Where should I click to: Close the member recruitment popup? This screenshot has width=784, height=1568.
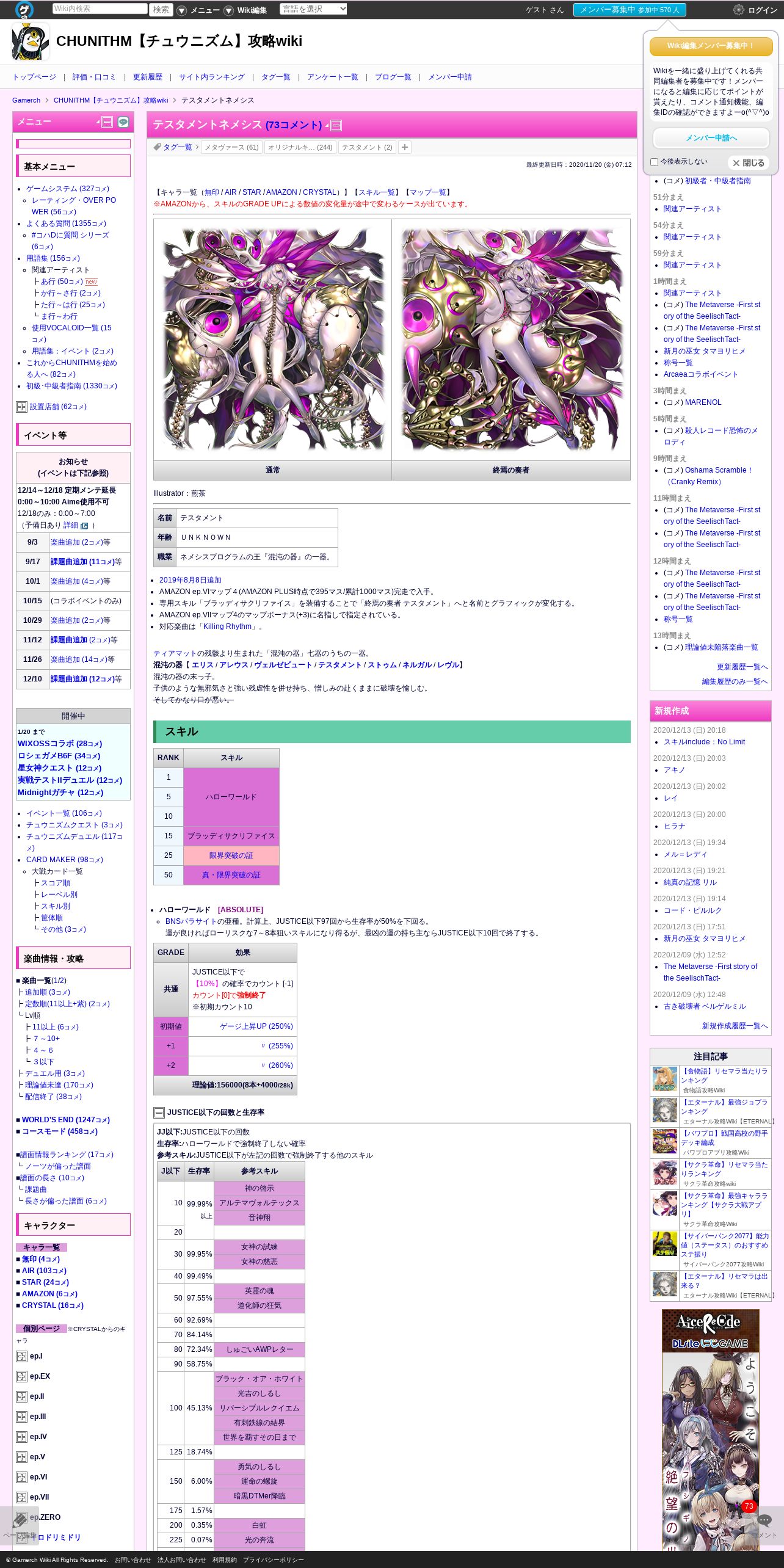click(x=749, y=163)
